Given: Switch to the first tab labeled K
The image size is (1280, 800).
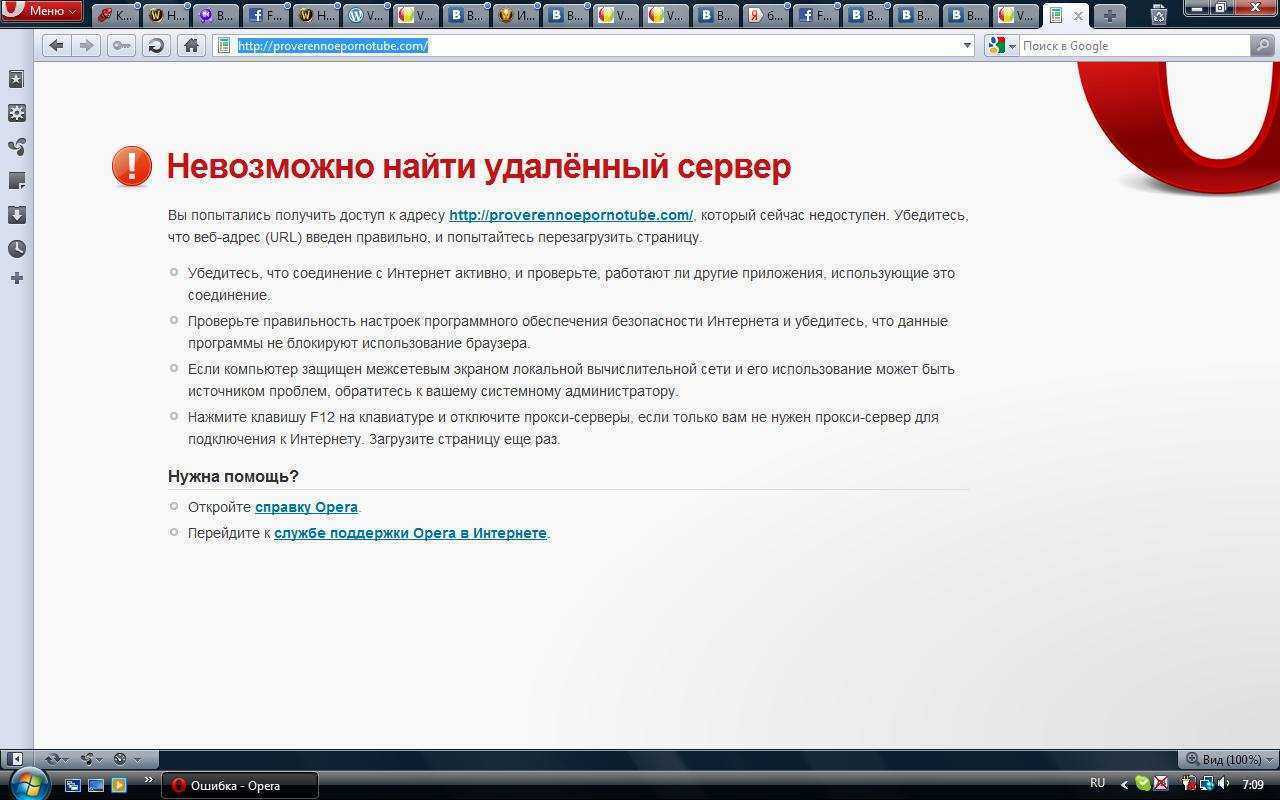Looking at the screenshot, I should pyautogui.click(x=115, y=15).
